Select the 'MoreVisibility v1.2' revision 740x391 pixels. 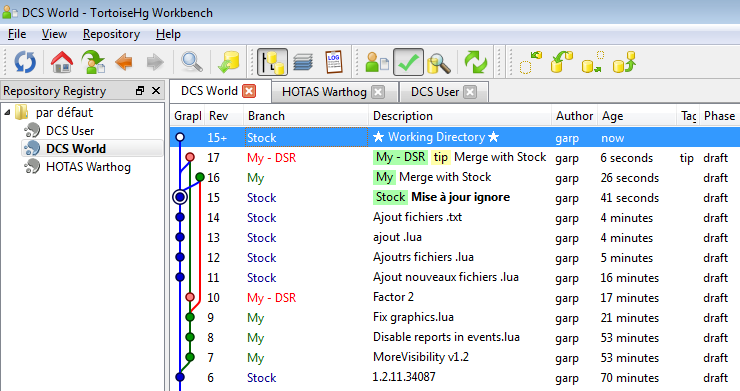click(455, 357)
